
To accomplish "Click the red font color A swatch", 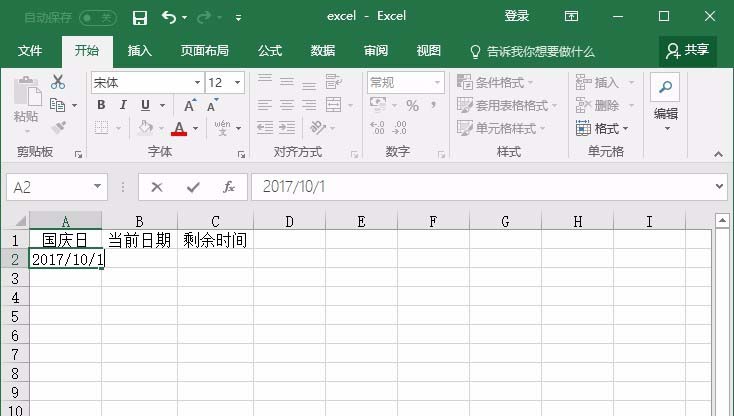I will point(179,128).
